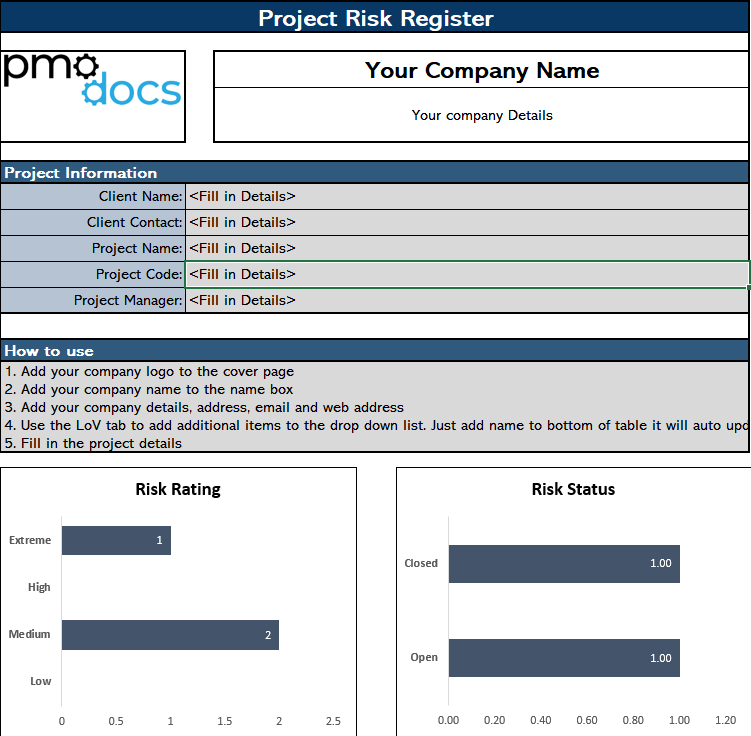Click the Client Name details field
751x736 pixels.
[467, 196]
